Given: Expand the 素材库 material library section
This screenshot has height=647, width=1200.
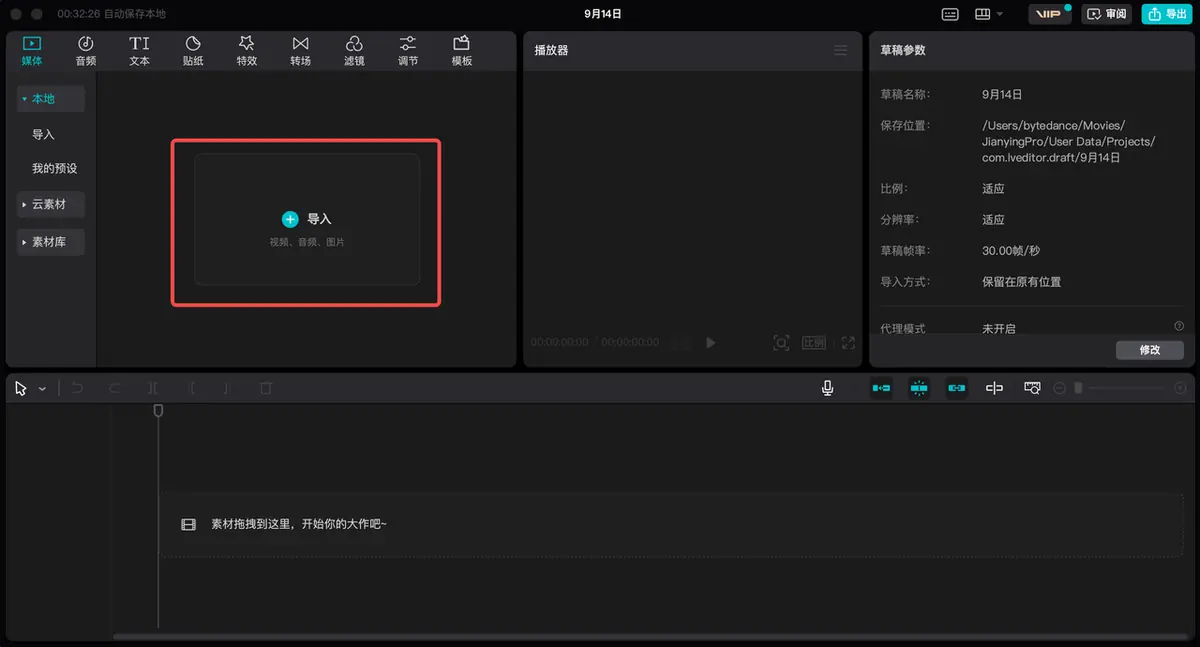Looking at the screenshot, I should point(51,242).
